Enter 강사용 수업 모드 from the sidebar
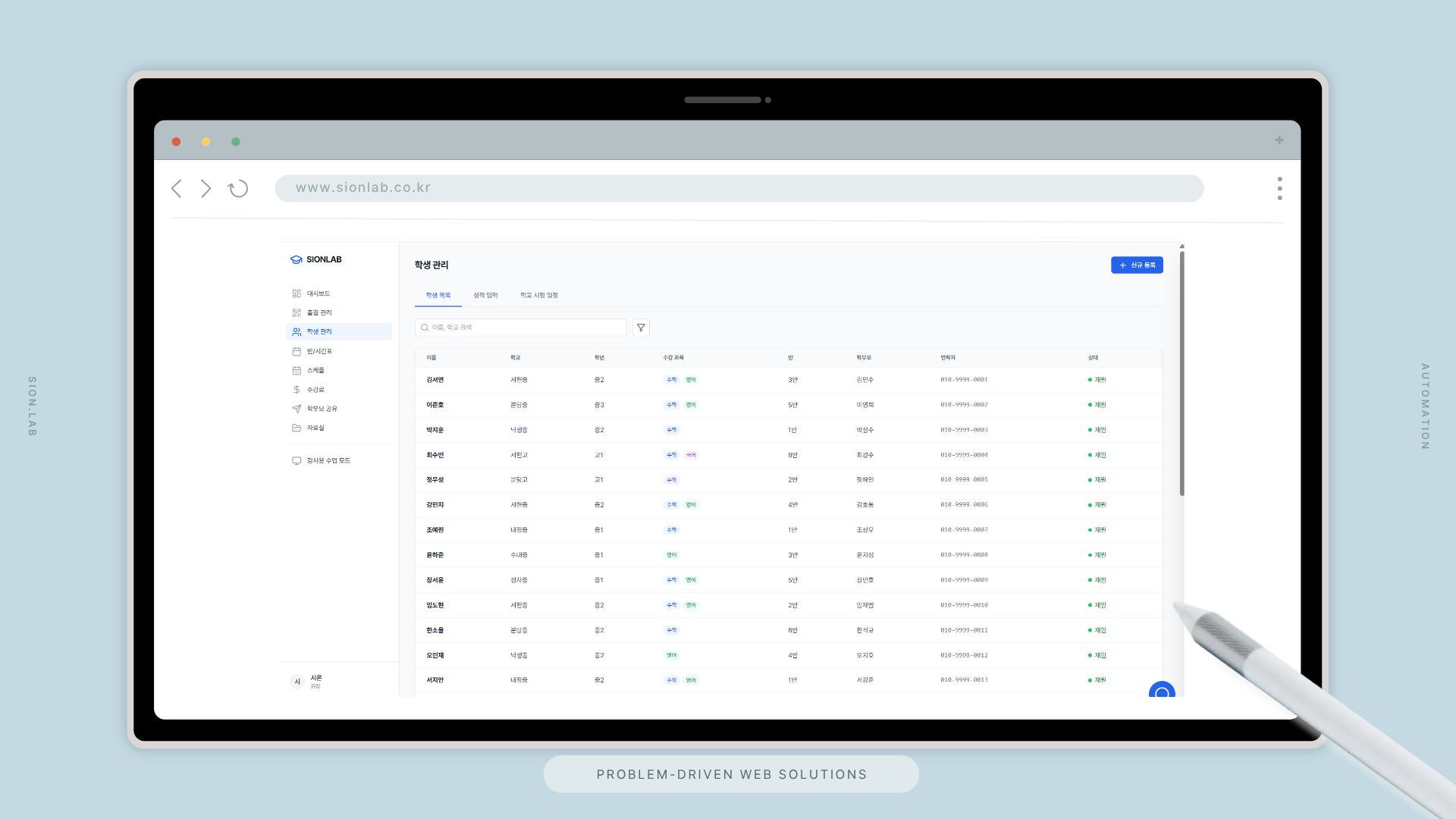 [328, 460]
